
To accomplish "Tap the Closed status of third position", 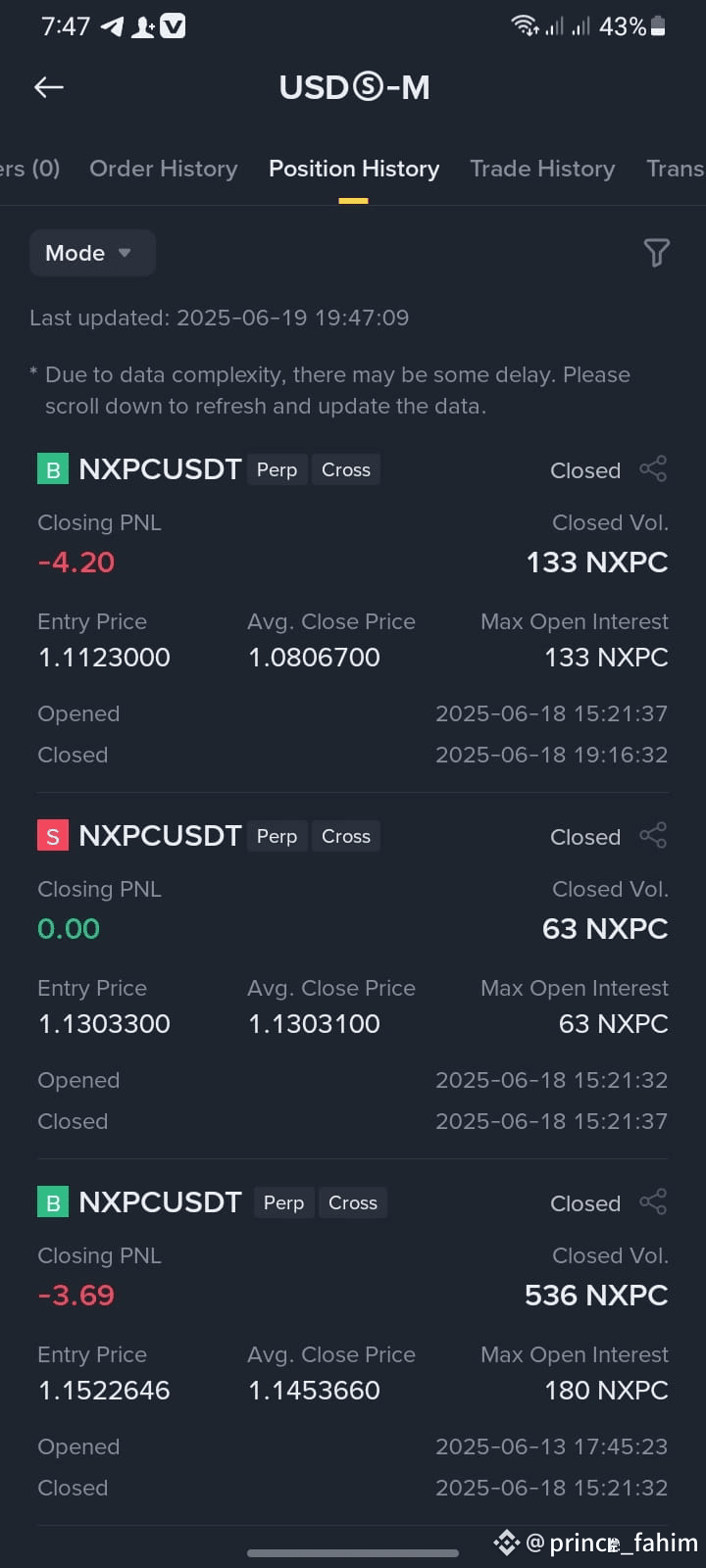I will tap(585, 1203).
